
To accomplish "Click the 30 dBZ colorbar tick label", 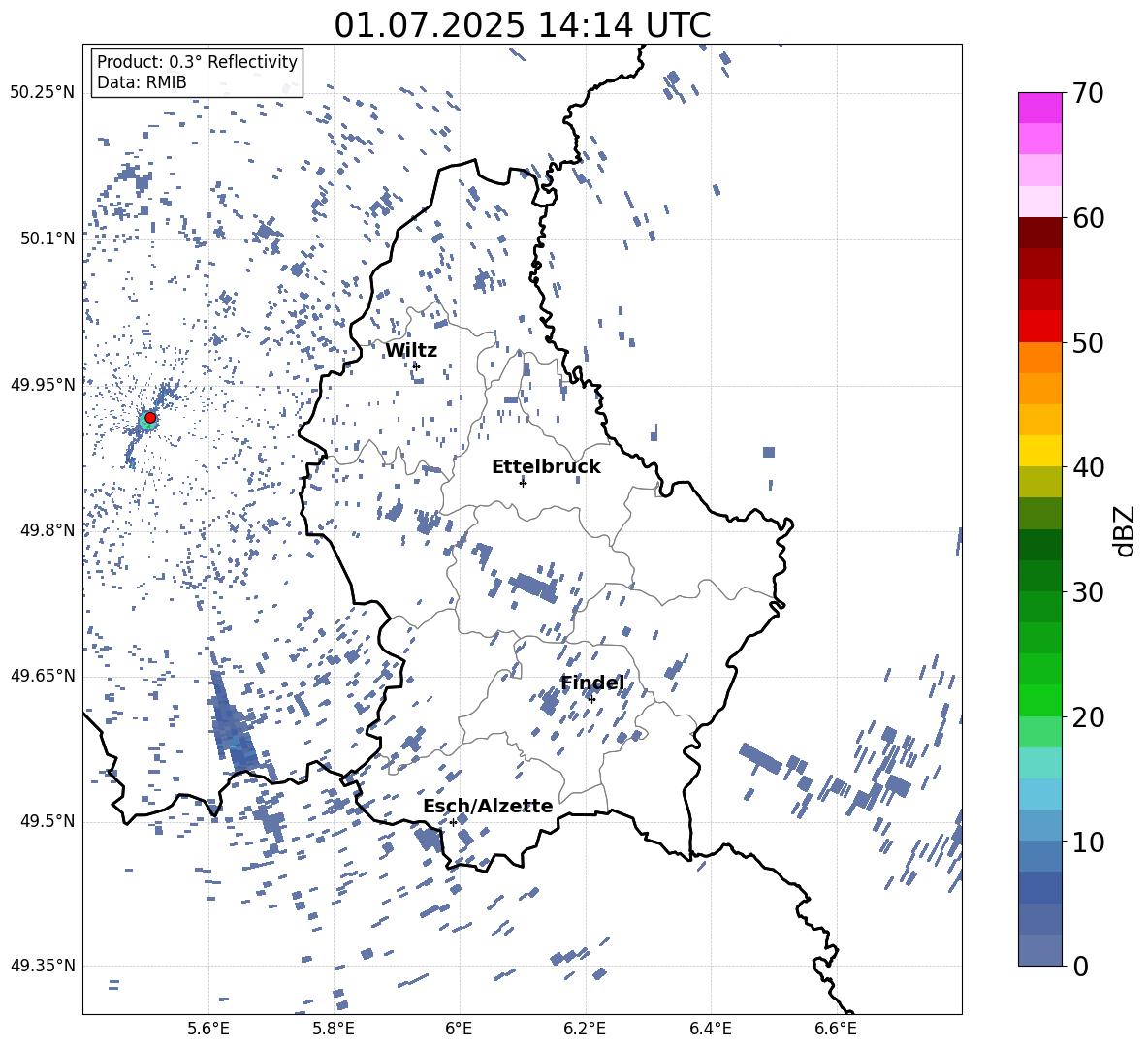I will click(1088, 591).
